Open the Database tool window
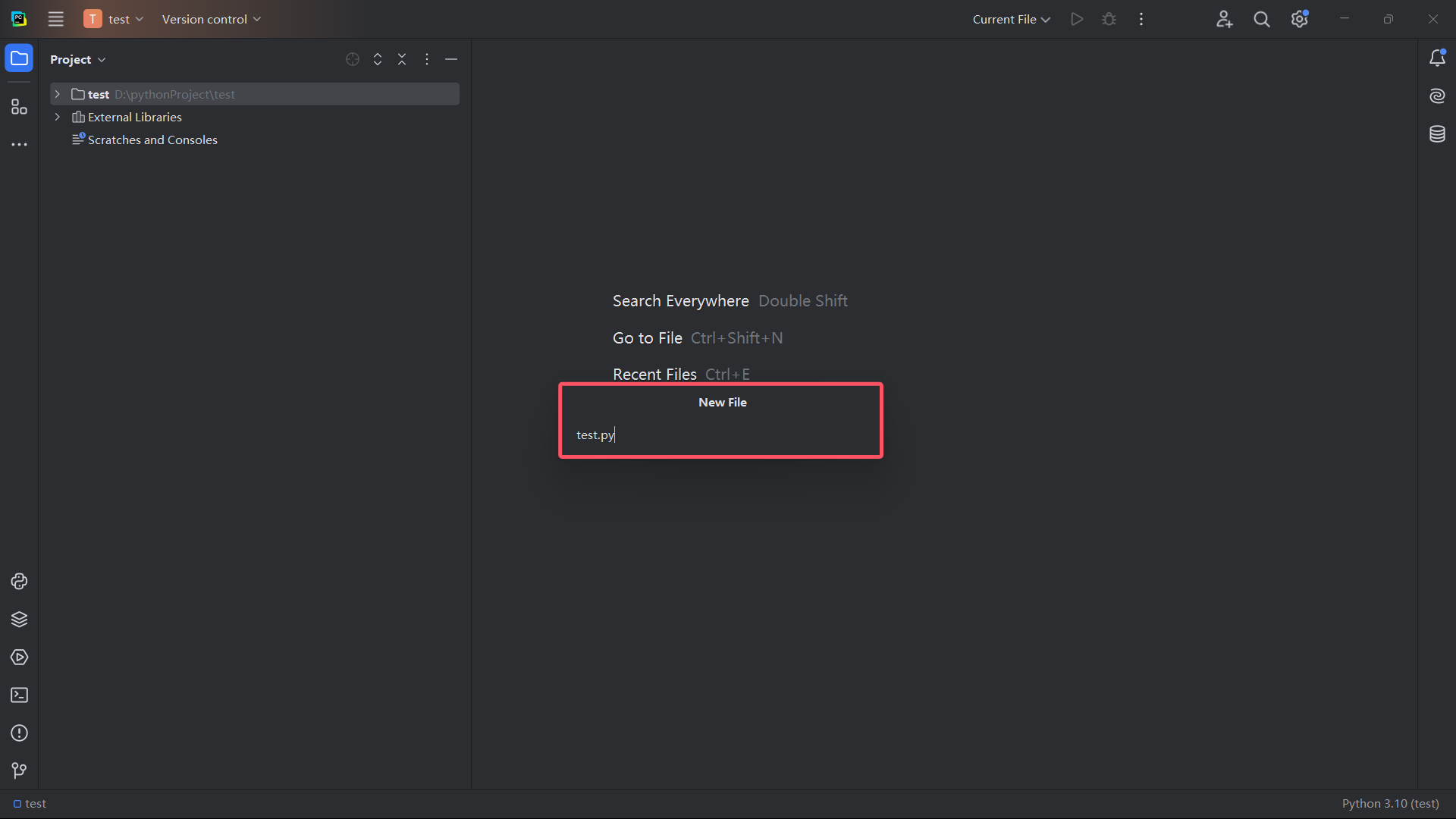 pos(1437,134)
